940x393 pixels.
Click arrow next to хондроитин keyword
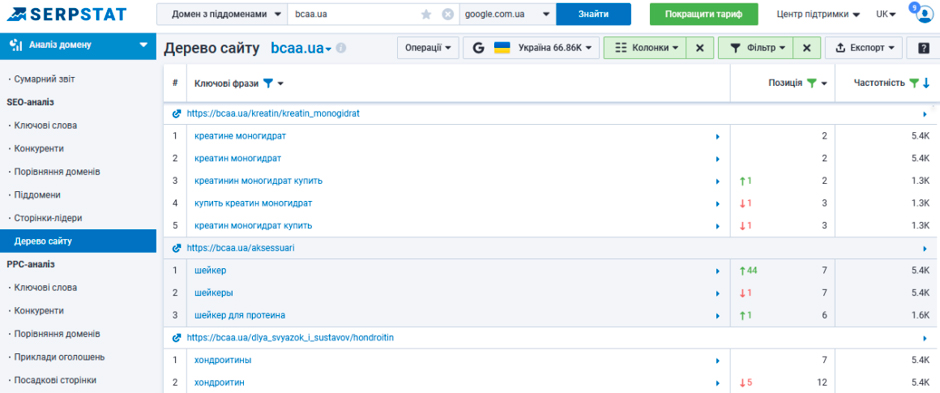click(717, 383)
